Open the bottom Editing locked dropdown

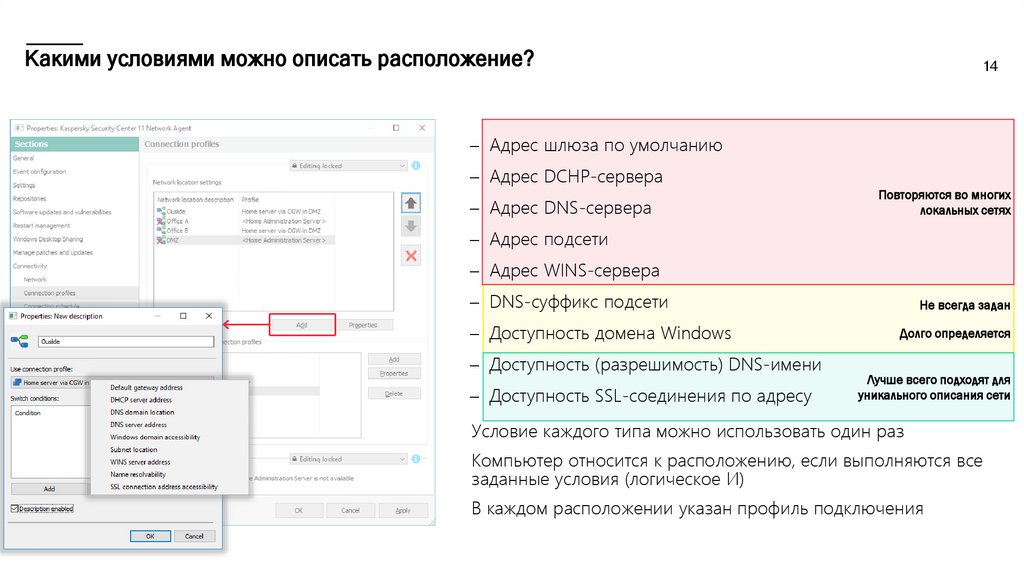pos(348,459)
